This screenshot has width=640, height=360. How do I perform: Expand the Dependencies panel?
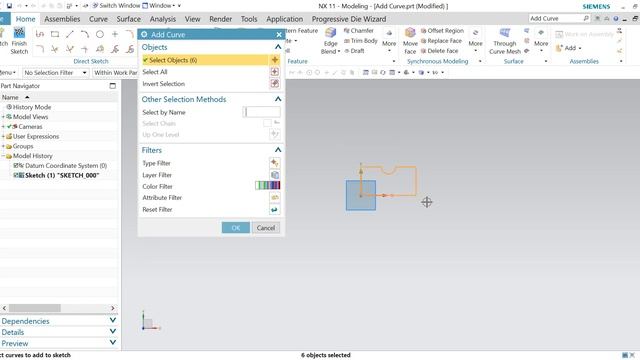tap(113, 321)
